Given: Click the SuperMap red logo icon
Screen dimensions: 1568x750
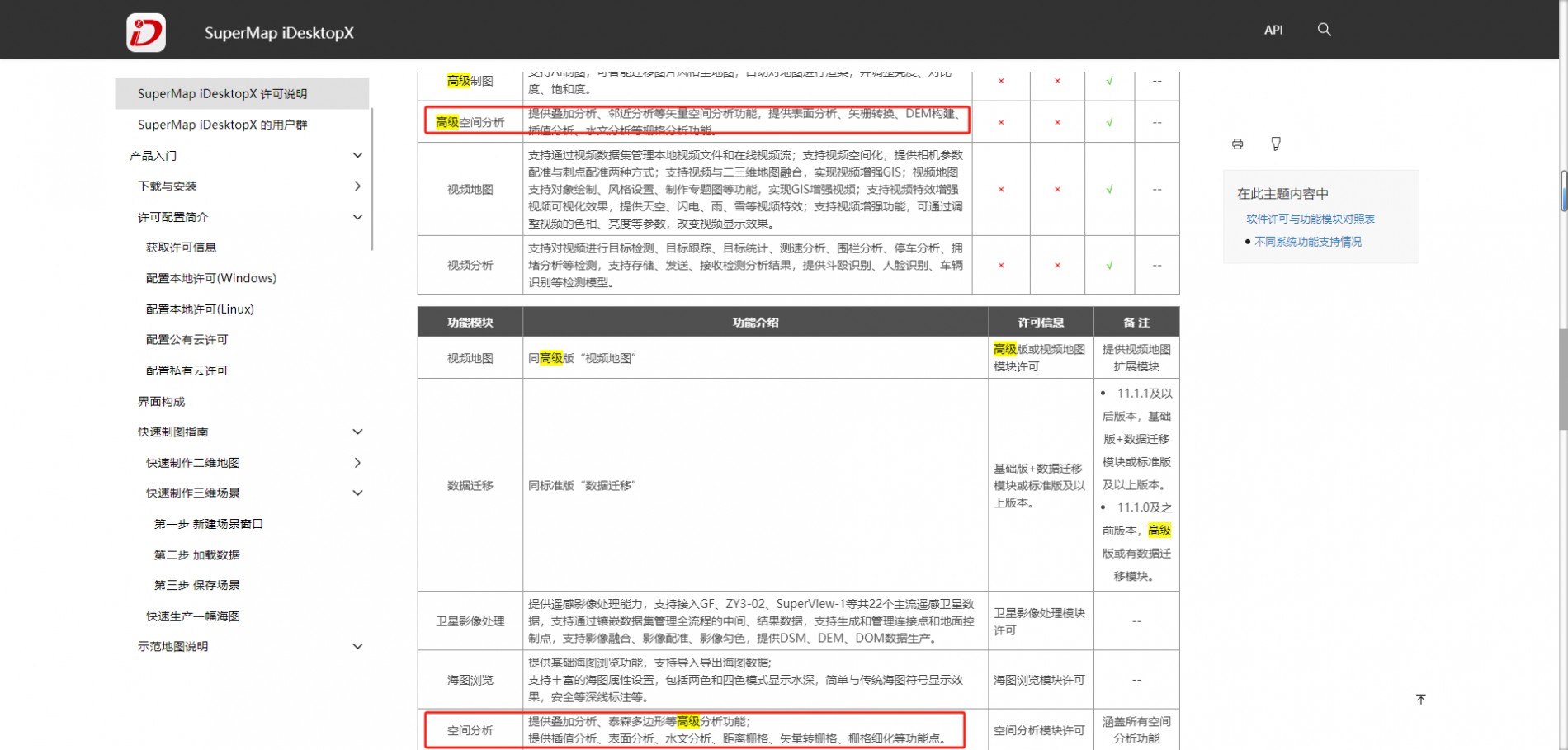Looking at the screenshot, I should point(146,33).
